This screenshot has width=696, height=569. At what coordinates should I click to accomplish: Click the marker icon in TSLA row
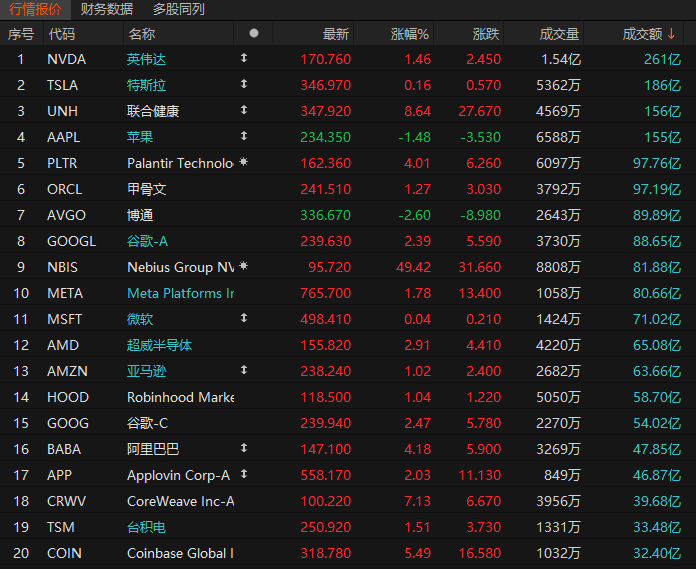[x=244, y=84]
